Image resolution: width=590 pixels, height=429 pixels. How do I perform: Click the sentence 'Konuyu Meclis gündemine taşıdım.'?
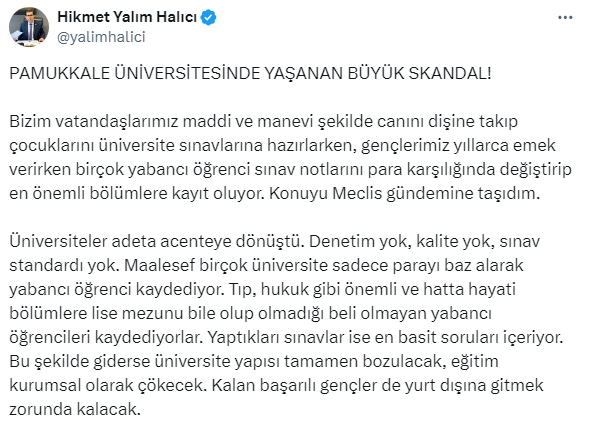[x=404, y=193]
